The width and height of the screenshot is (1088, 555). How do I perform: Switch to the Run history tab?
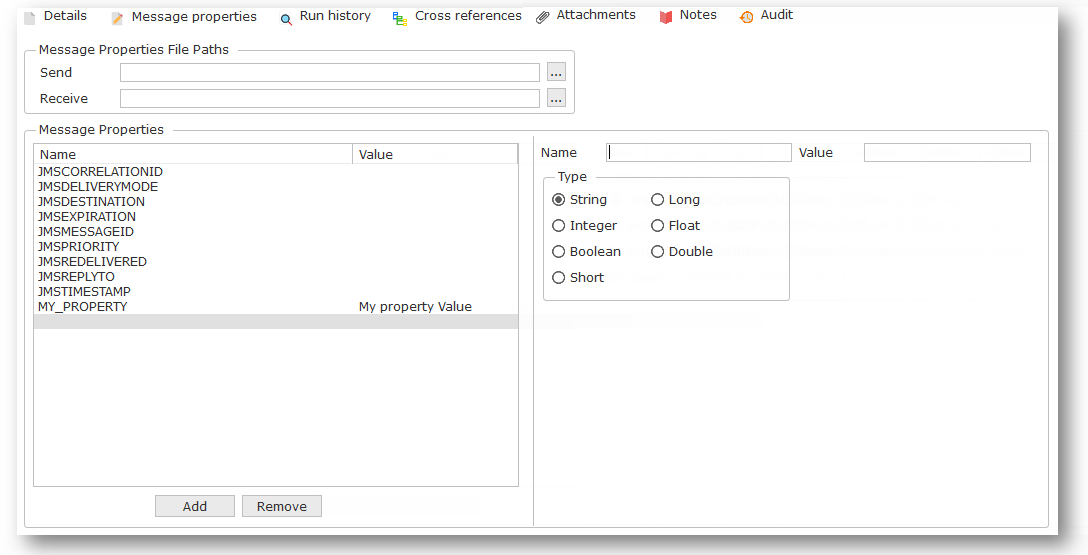(x=335, y=16)
